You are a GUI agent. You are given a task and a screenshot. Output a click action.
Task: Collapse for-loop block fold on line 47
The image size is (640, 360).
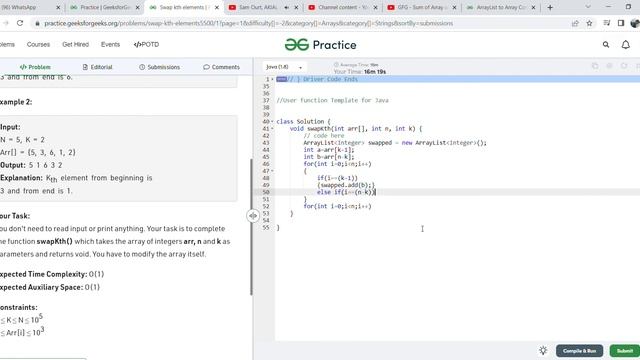(272, 171)
